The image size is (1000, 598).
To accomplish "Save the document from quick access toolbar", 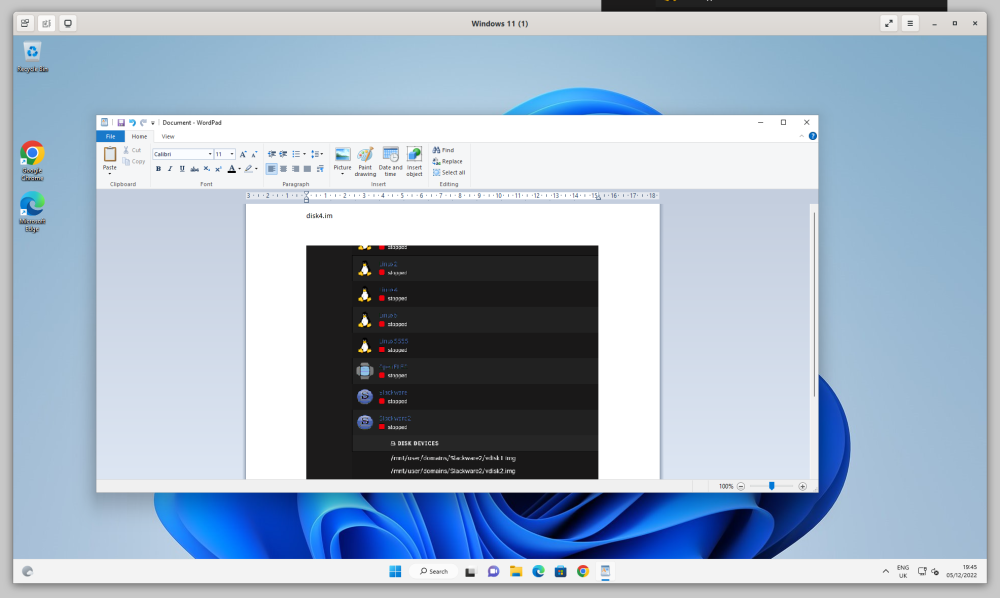I will coord(121,122).
